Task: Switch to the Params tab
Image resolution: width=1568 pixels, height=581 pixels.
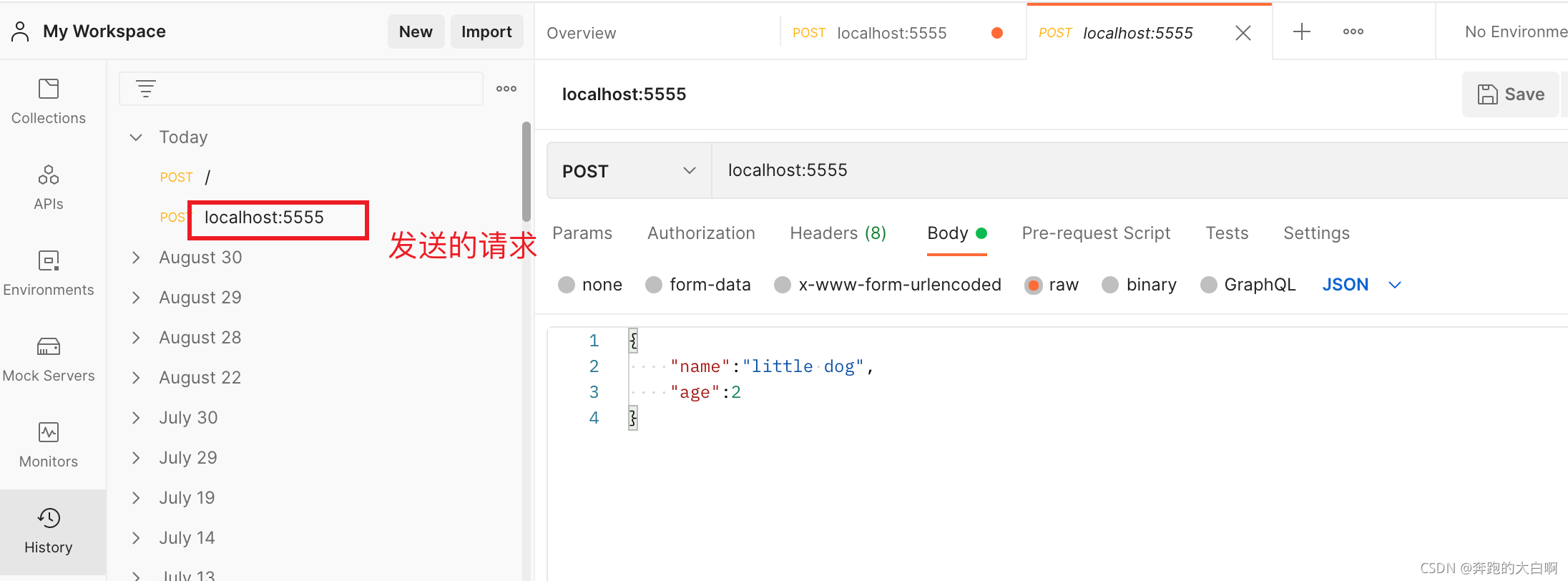Action: [x=582, y=233]
